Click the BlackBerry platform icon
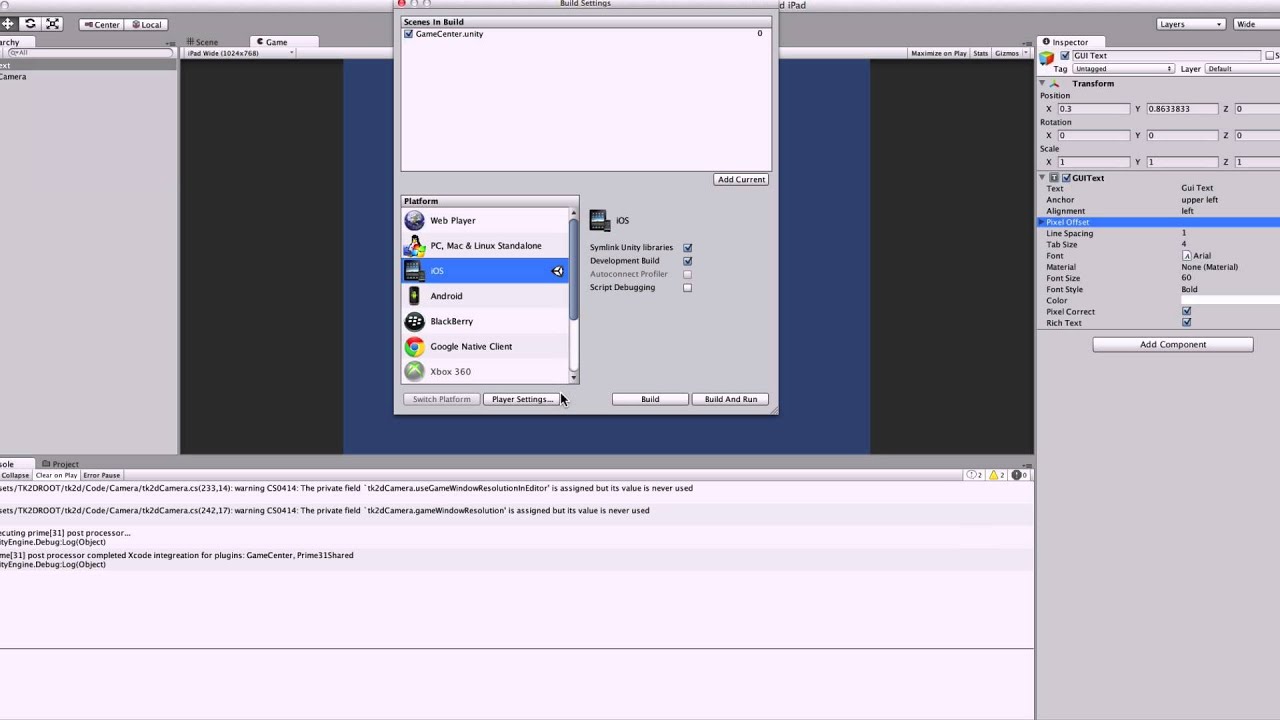This screenshot has height=720, width=1280. point(414,321)
